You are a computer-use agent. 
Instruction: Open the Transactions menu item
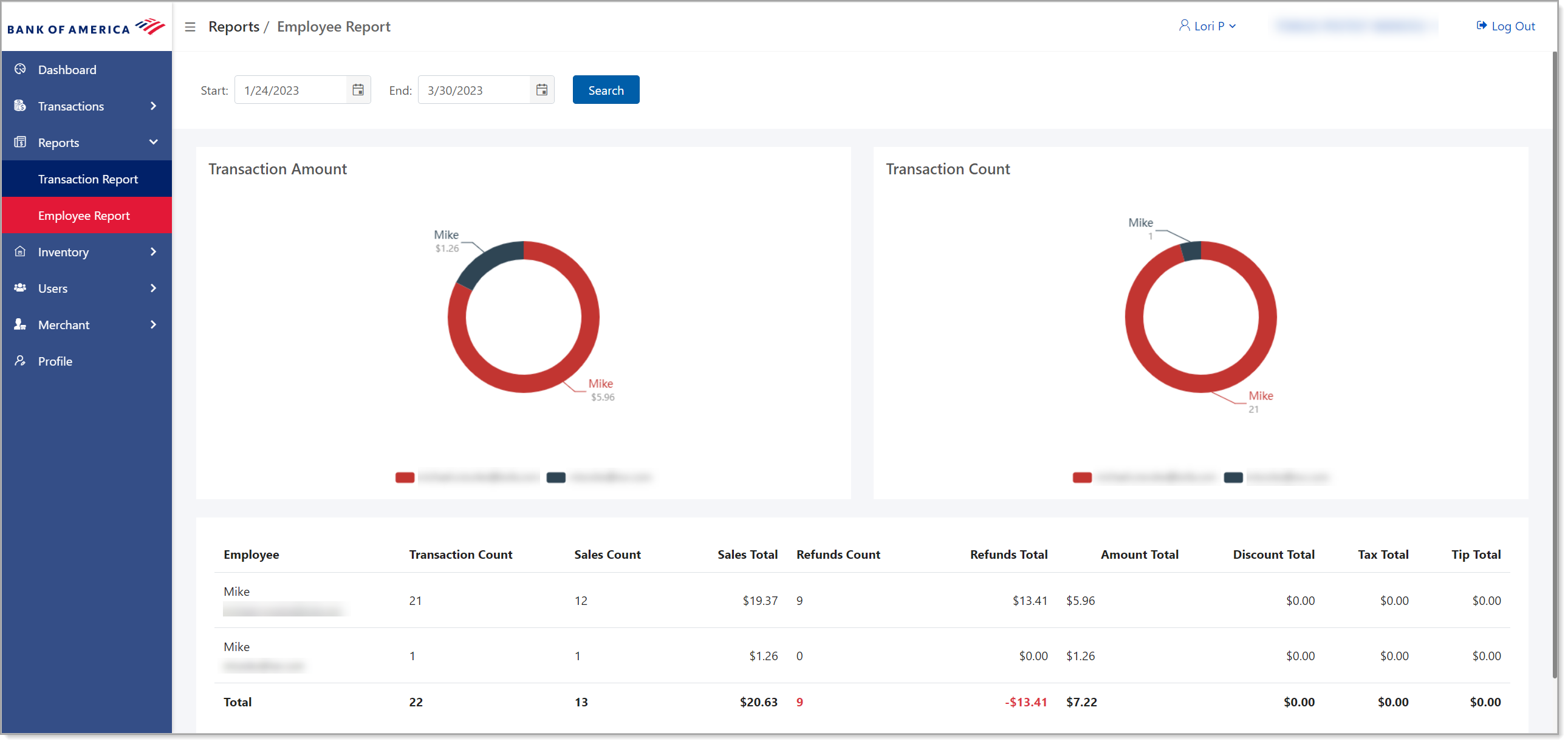click(x=86, y=106)
